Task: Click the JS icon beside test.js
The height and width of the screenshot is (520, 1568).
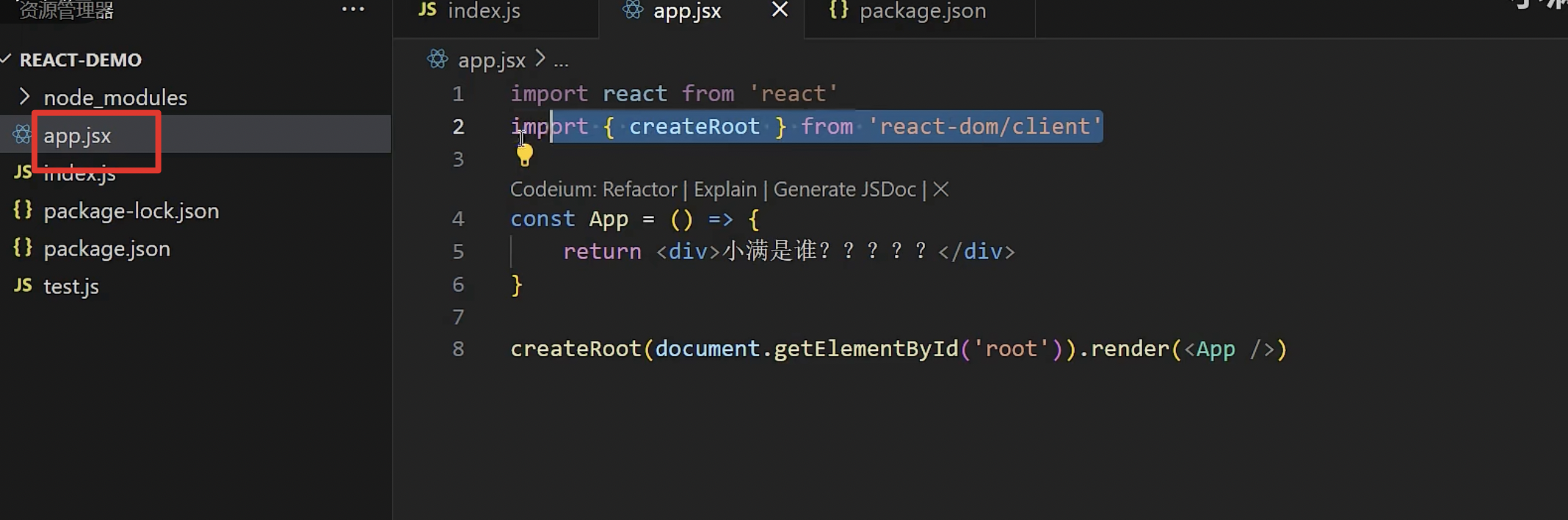Action: [23, 285]
